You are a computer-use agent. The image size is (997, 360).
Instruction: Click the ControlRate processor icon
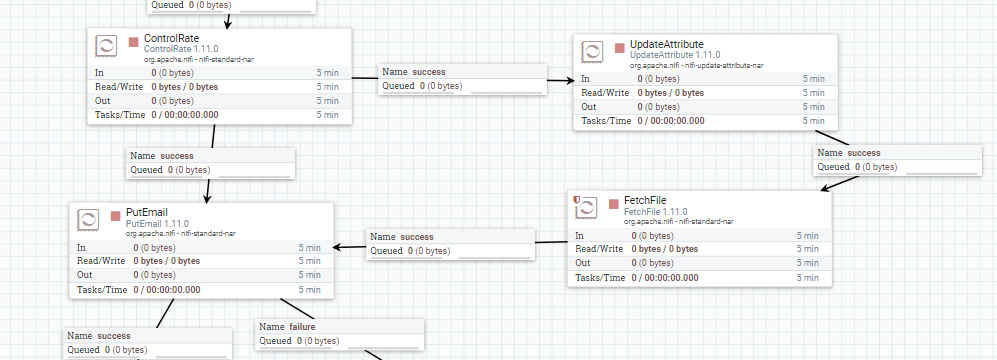pos(106,46)
